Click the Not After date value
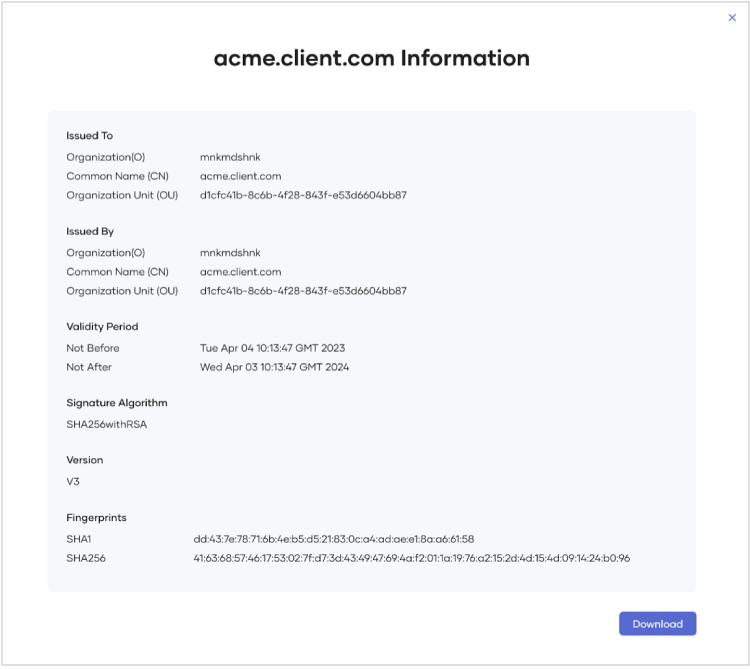 (274, 367)
